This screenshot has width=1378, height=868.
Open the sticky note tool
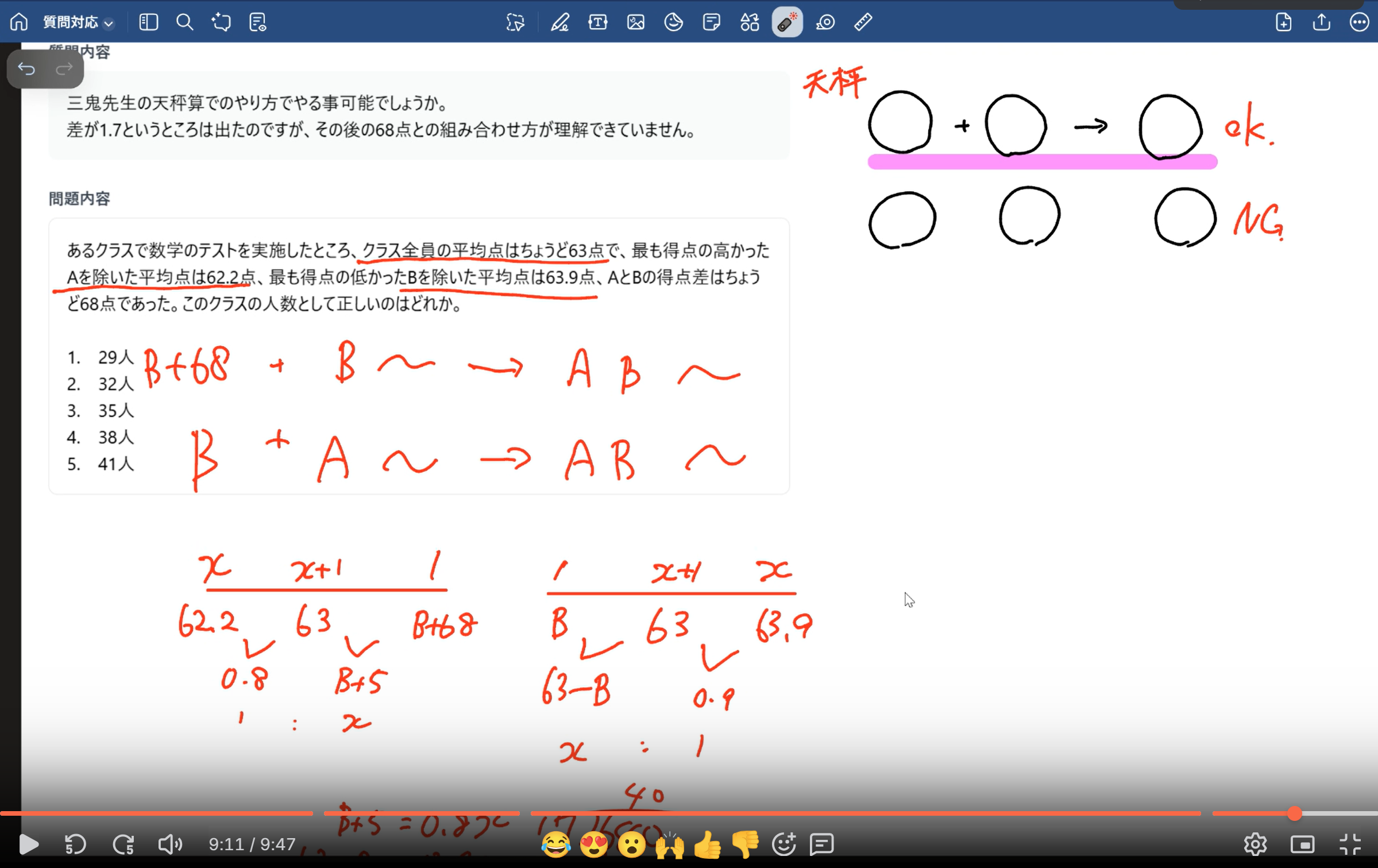click(x=711, y=22)
